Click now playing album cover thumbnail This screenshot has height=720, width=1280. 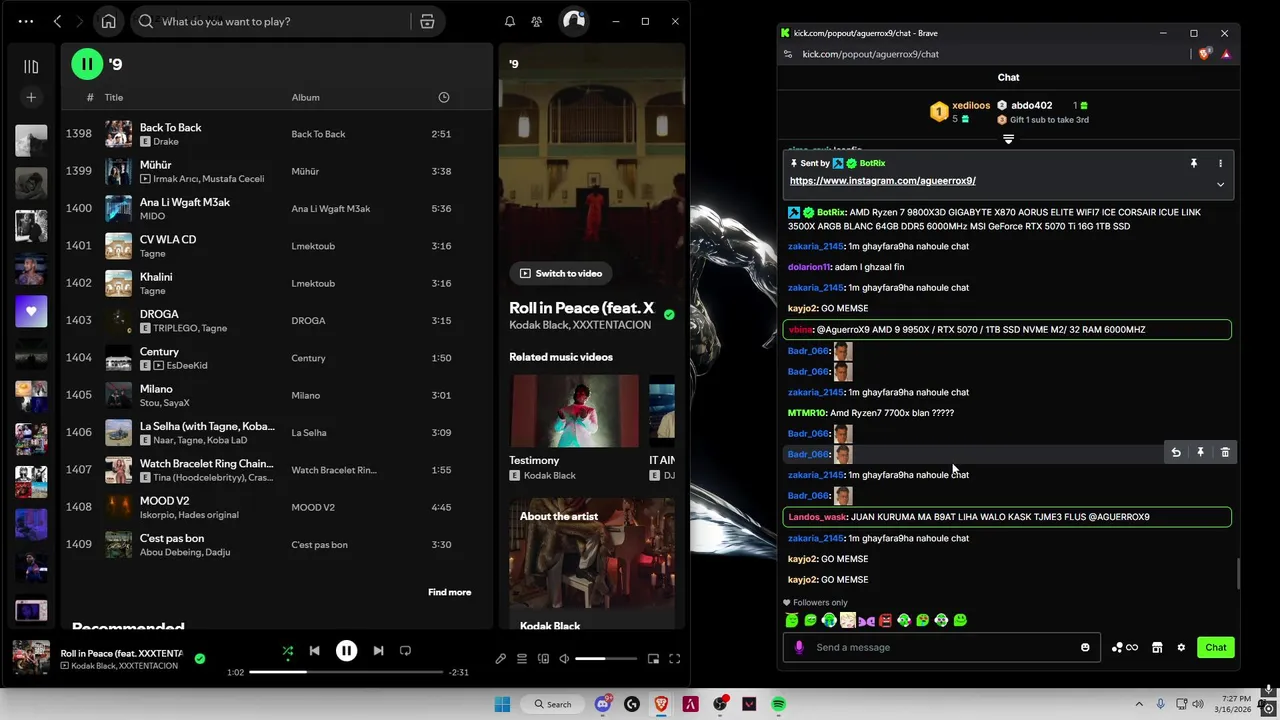(31, 658)
